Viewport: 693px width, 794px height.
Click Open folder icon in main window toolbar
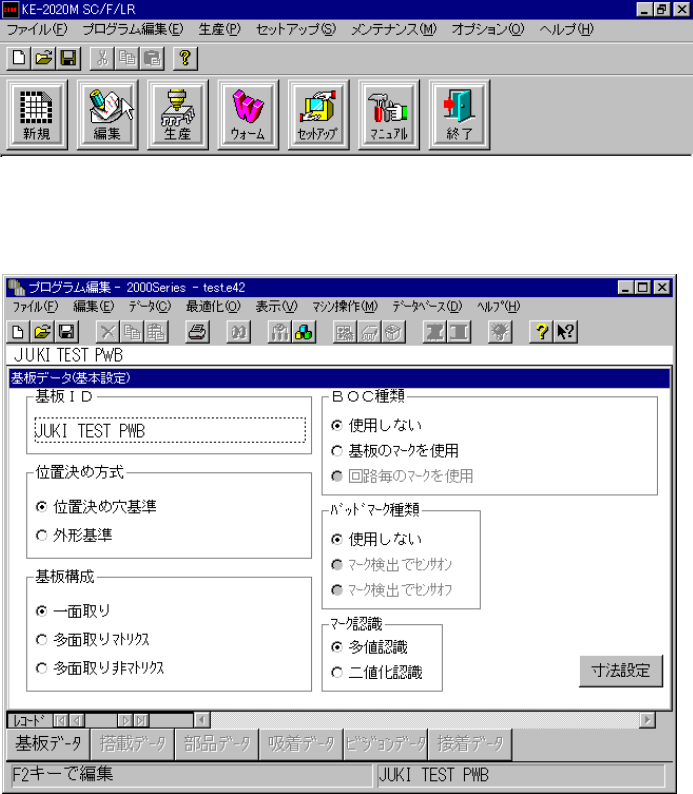[x=44, y=58]
